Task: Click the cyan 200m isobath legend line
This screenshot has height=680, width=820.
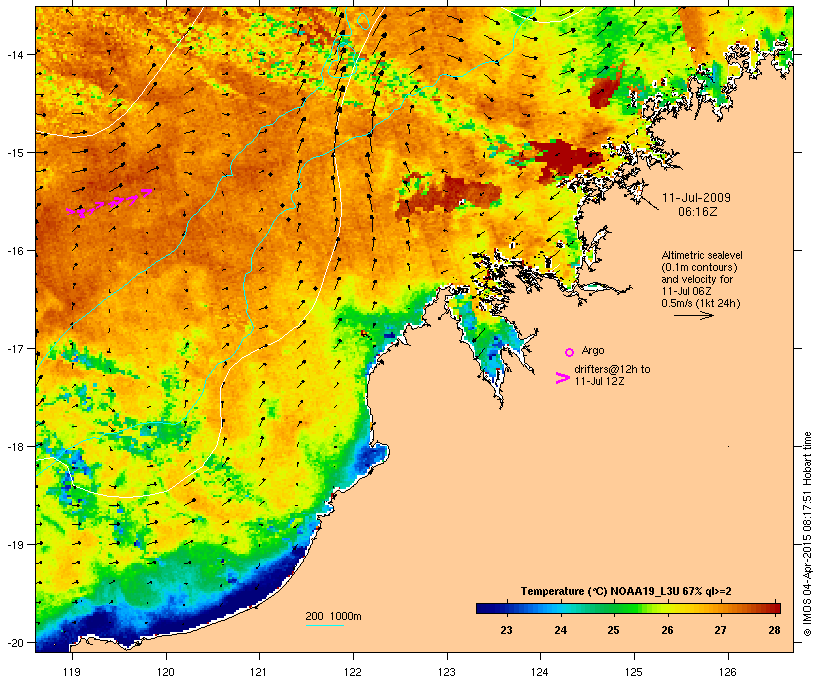Action: pyautogui.click(x=324, y=625)
